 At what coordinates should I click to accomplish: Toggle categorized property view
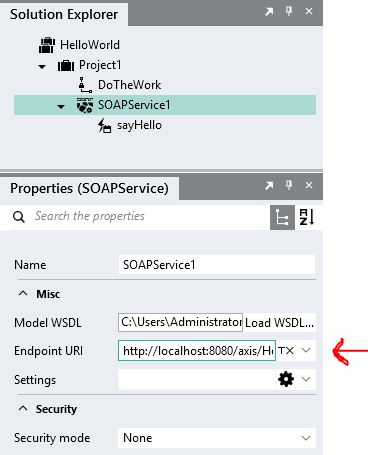coord(282,217)
